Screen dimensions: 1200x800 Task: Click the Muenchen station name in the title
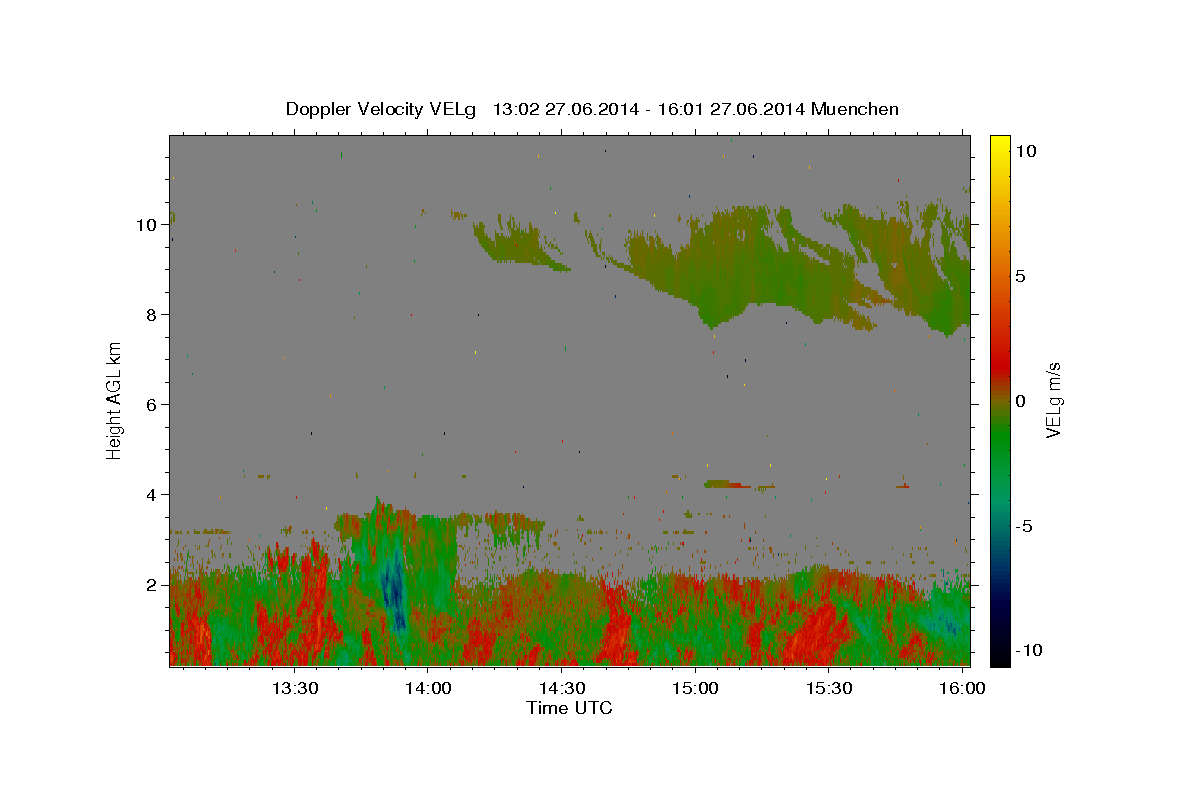coord(855,109)
